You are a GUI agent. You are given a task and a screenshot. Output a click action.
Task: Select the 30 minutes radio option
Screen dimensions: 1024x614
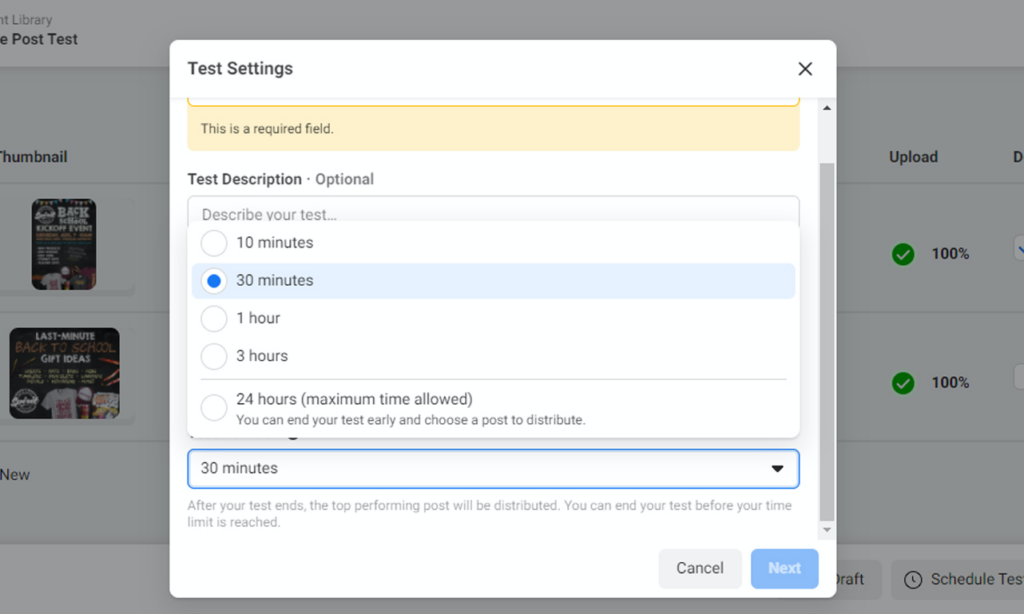coord(212,280)
